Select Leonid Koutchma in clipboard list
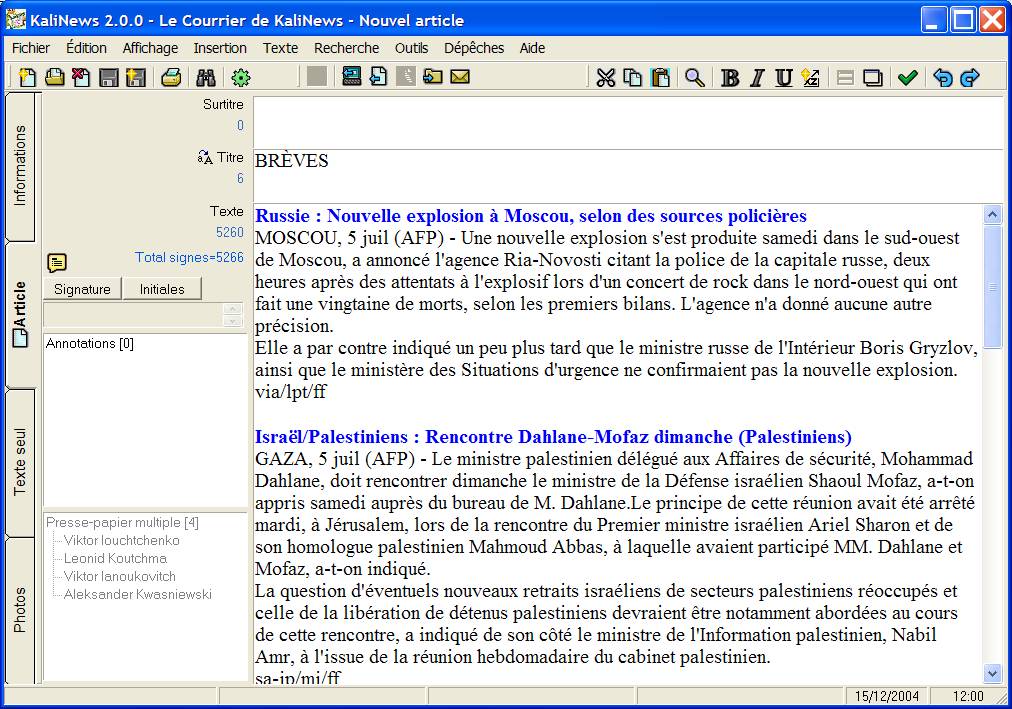The image size is (1012, 709). click(115, 558)
